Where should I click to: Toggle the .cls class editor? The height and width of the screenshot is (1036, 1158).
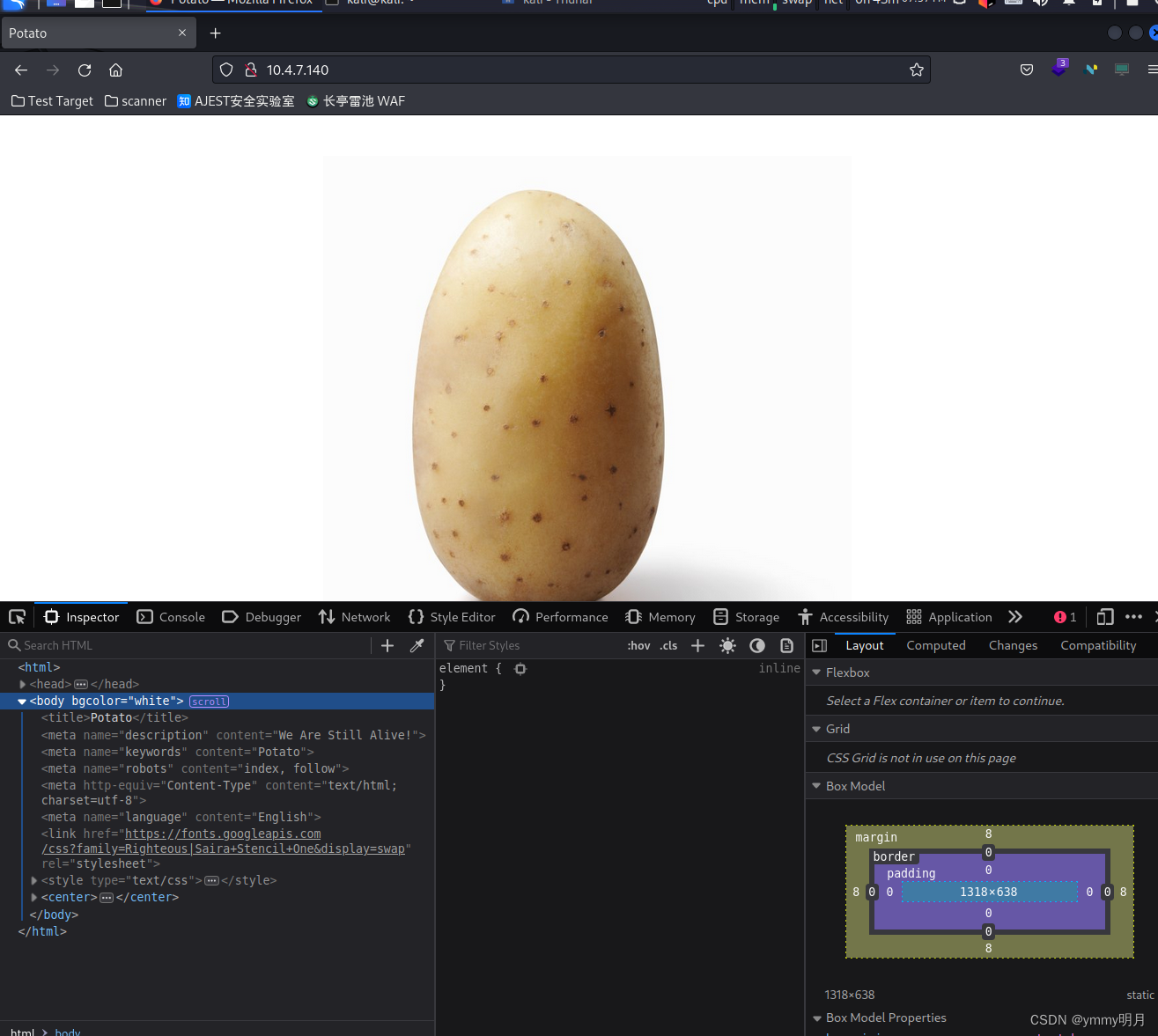[x=668, y=645]
